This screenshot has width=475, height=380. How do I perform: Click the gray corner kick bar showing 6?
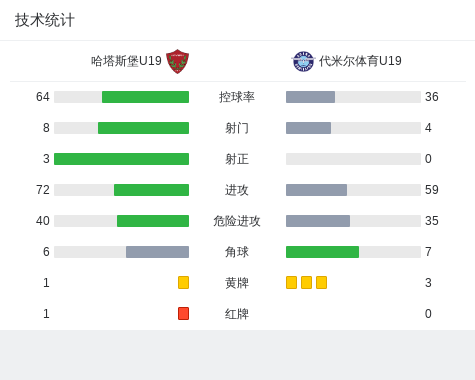[x=157, y=252]
